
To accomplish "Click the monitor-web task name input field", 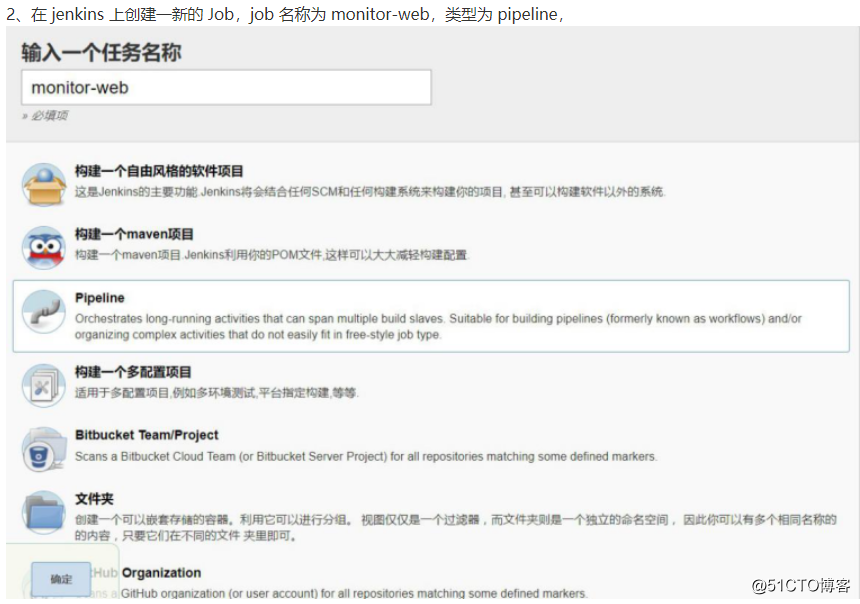I will (226, 87).
